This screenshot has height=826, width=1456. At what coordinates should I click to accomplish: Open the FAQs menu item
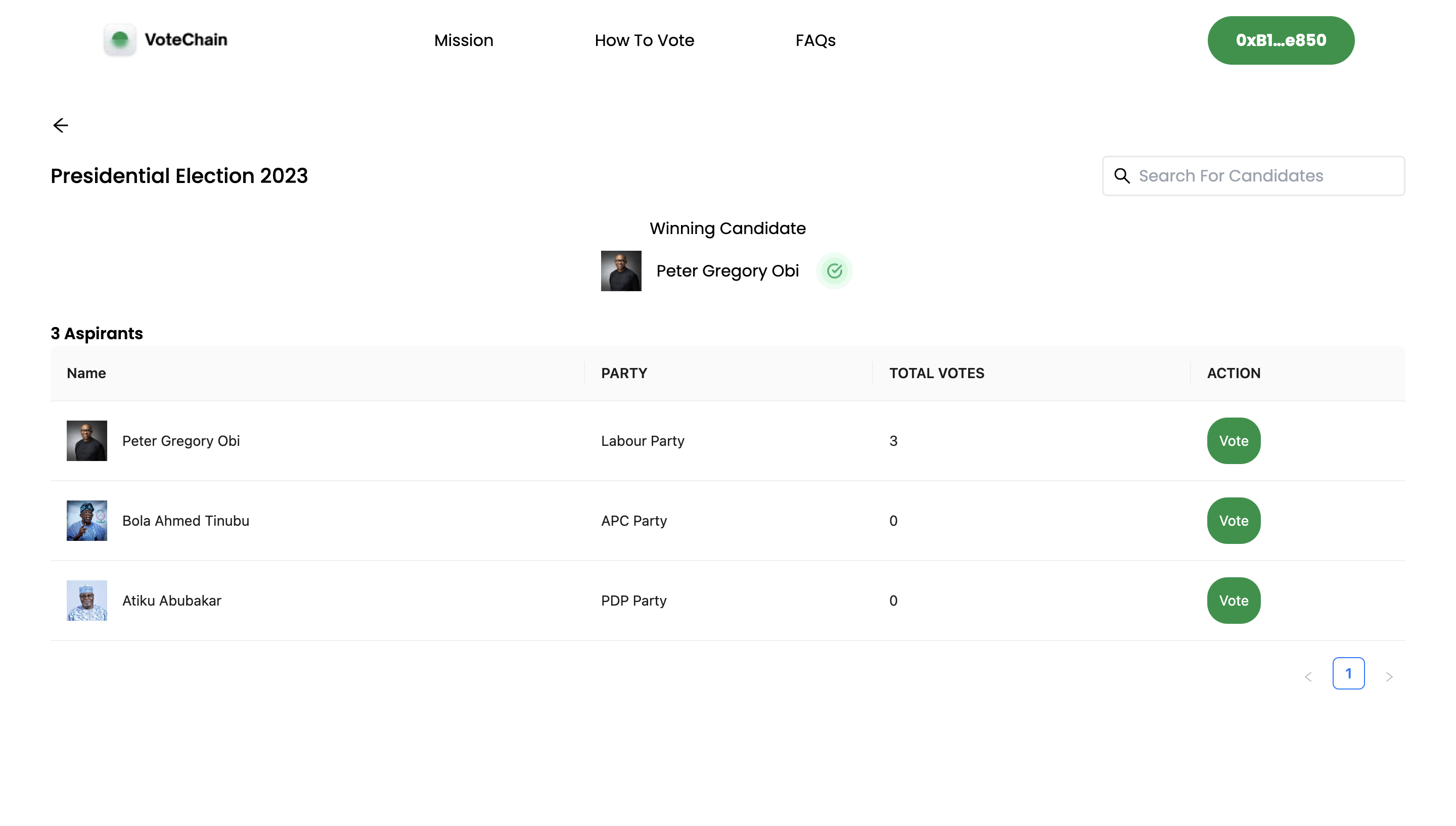point(815,40)
